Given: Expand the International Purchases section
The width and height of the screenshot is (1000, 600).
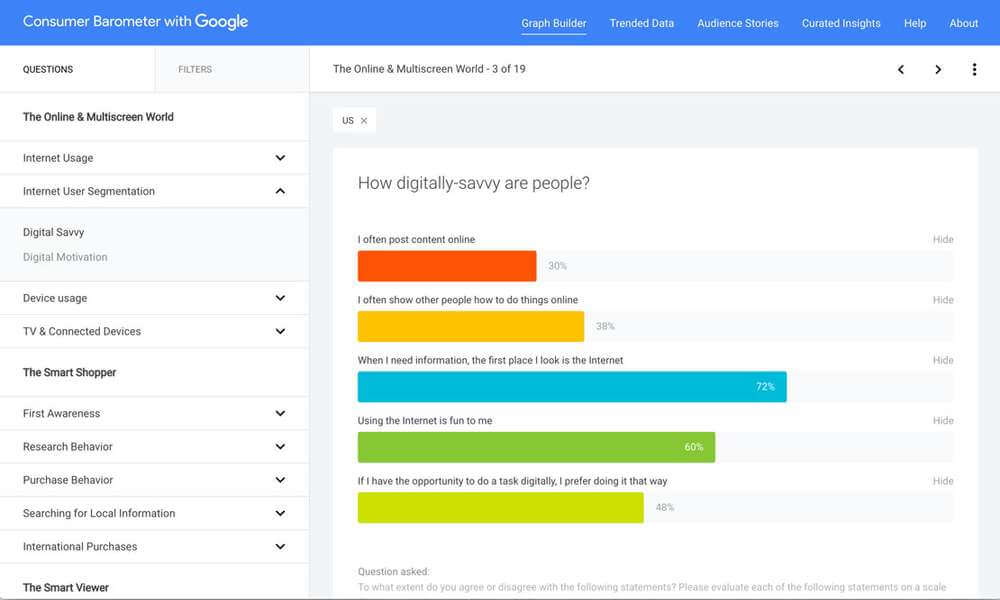Looking at the screenshot, I should pyautogui.click(x=154, y=547).
